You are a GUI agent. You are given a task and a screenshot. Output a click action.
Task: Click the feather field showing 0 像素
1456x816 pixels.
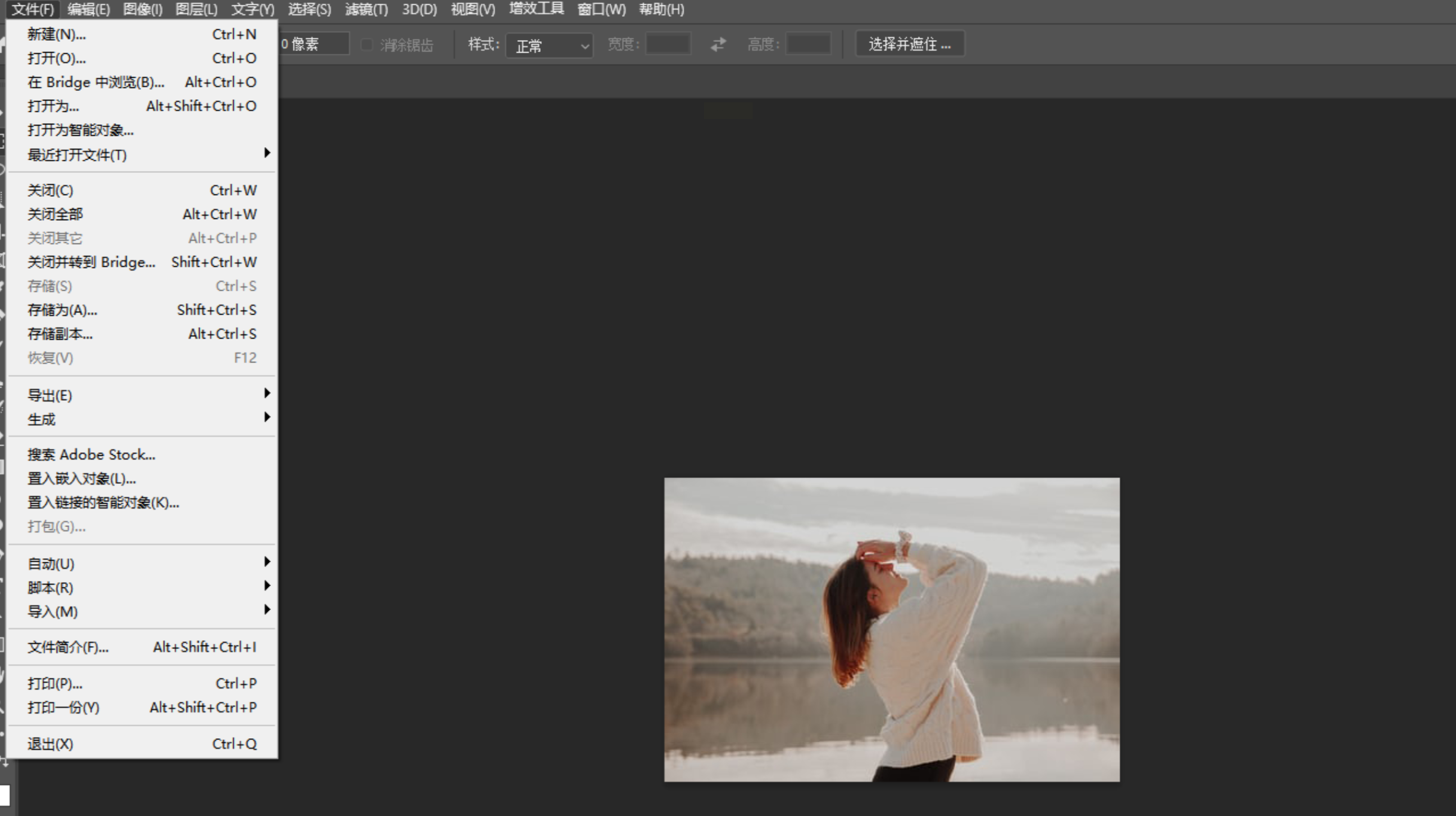313,44
